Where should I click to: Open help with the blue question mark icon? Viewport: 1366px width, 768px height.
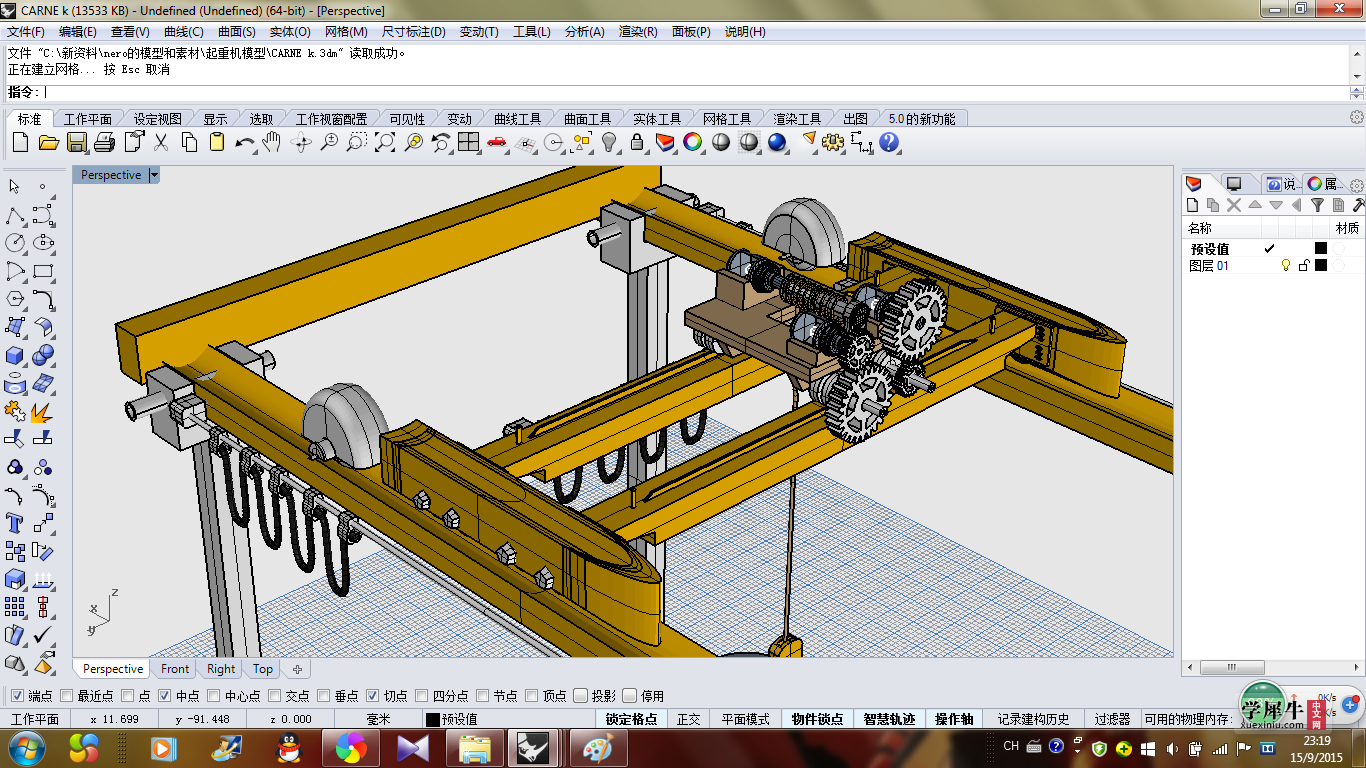pyautogui.click(x=890, y=143)
